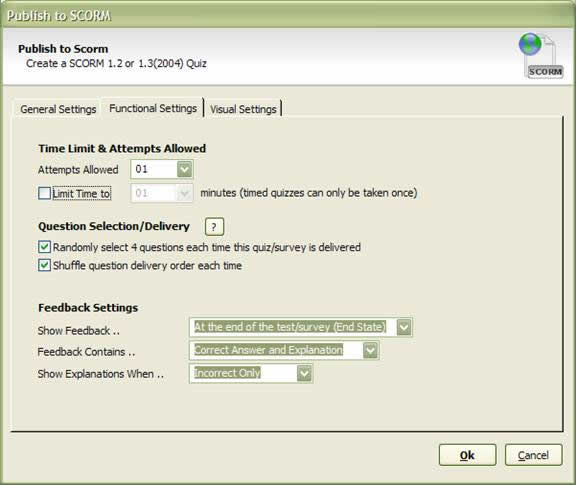Uncheck Randomly select 4 questions option
The width and height of the screenshot is (576, 485).
click(x=44, y=247)
